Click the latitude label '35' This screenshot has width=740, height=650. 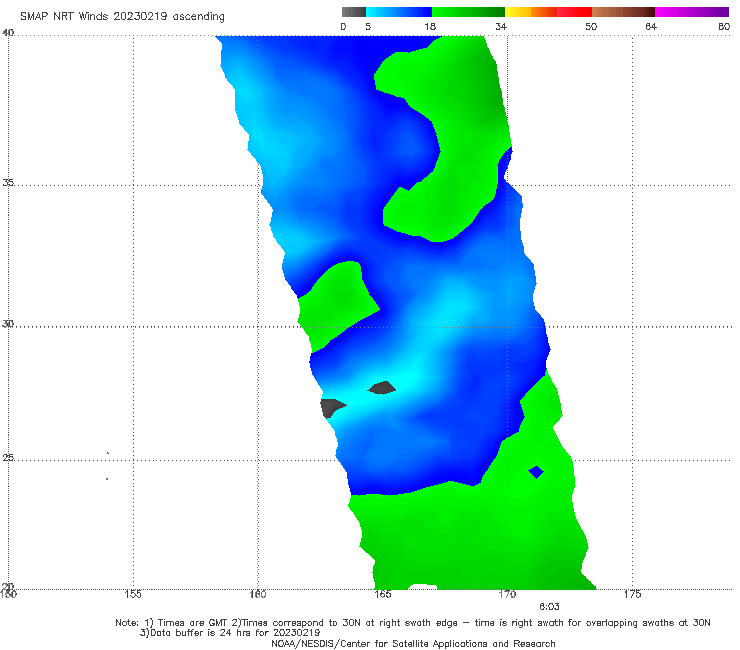coord(8,182)
